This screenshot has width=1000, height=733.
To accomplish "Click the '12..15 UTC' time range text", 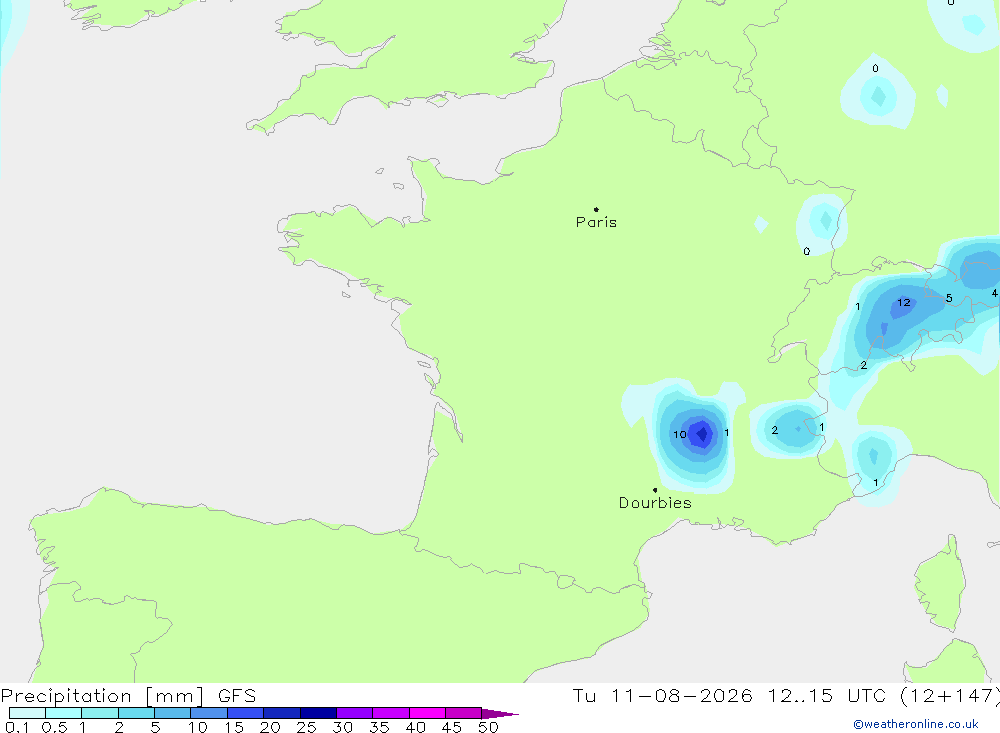I will pyautogui.click(x=827, y=696).
